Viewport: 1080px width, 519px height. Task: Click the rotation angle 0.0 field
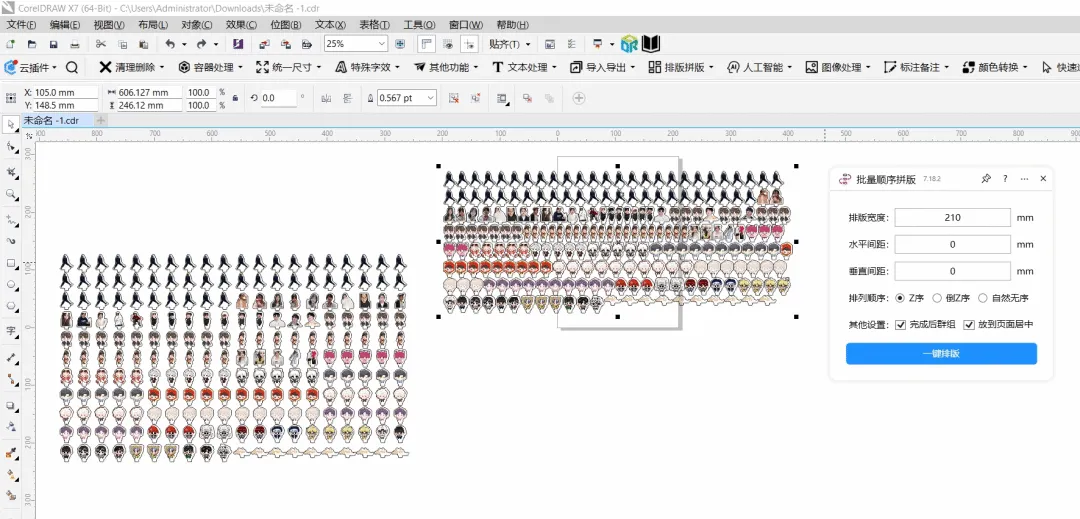(x=278, y=98)
